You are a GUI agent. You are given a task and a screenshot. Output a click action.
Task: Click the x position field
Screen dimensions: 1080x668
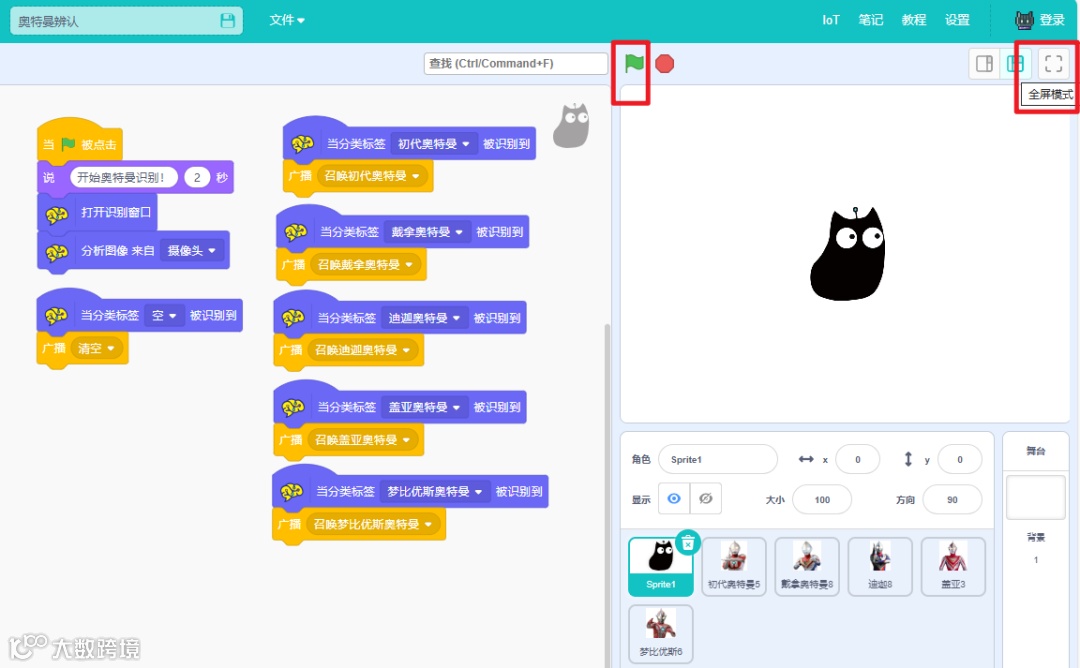pos(858,459)
